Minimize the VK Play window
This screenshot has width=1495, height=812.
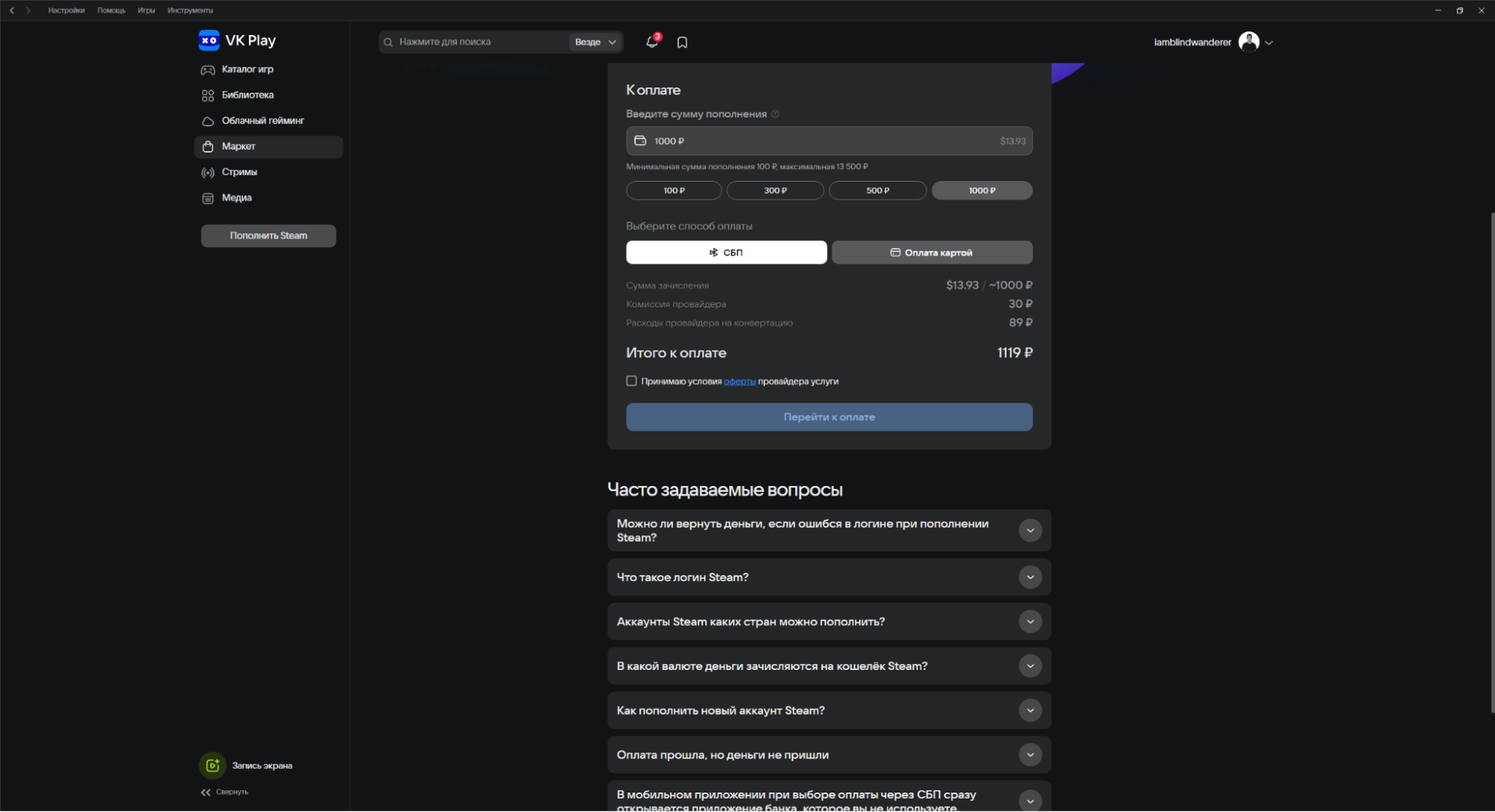[1438, 10]
